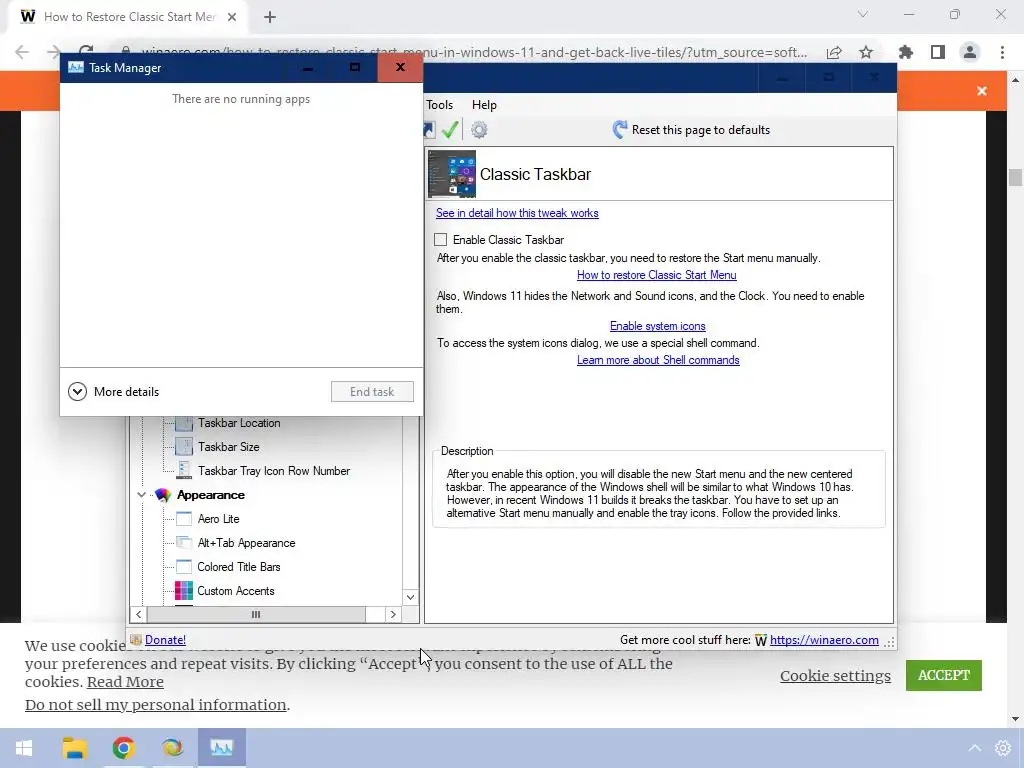Open Windows Start button
Viewport: 1024px width, 768px height.
tap(24, 748)
